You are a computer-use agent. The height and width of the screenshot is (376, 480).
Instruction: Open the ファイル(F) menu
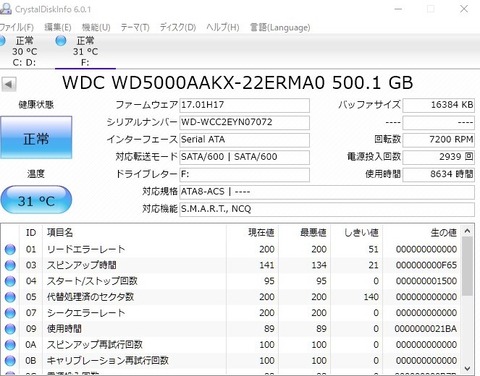click(16, 27)
